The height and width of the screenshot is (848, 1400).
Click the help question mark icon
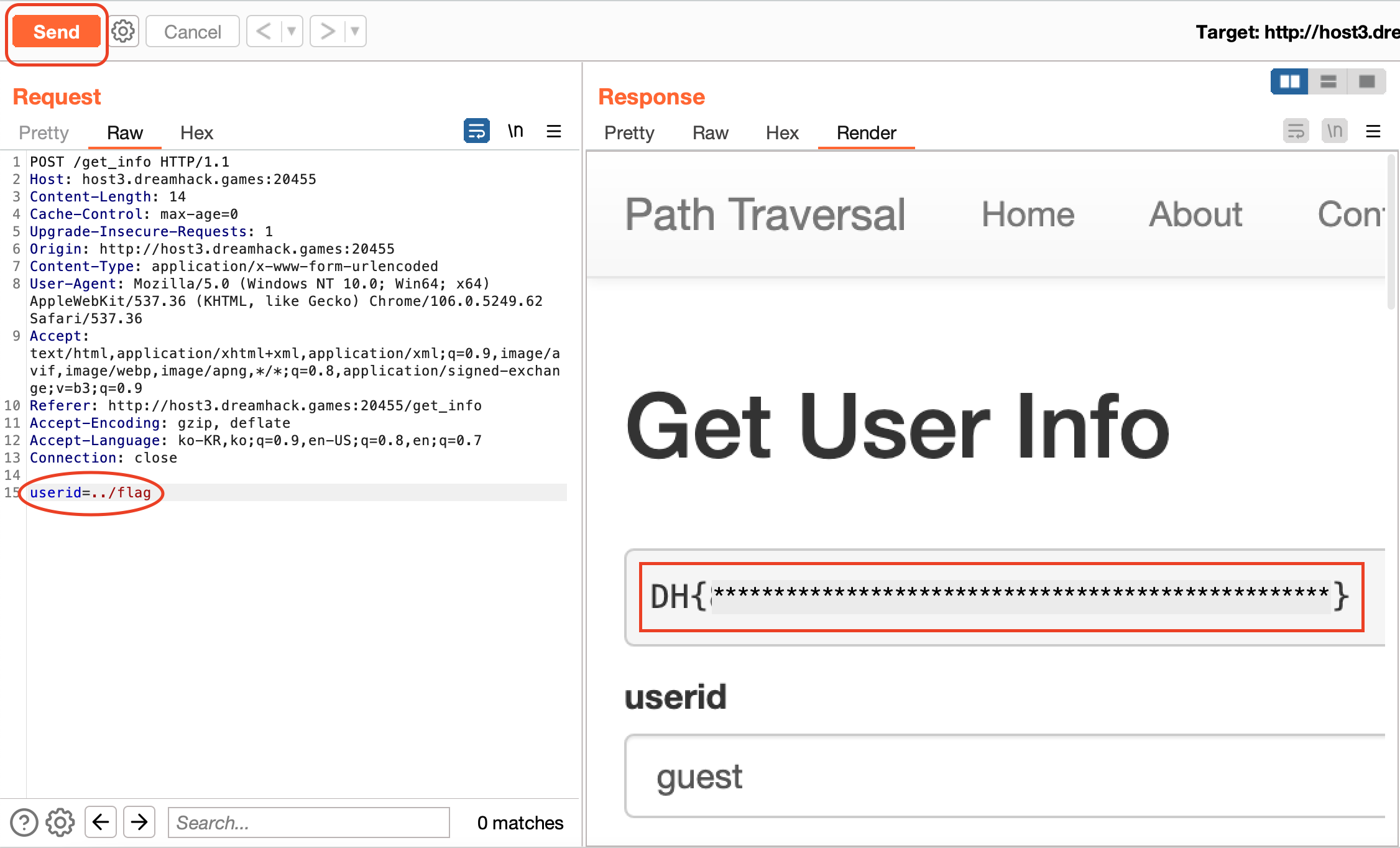coord(24,822)
